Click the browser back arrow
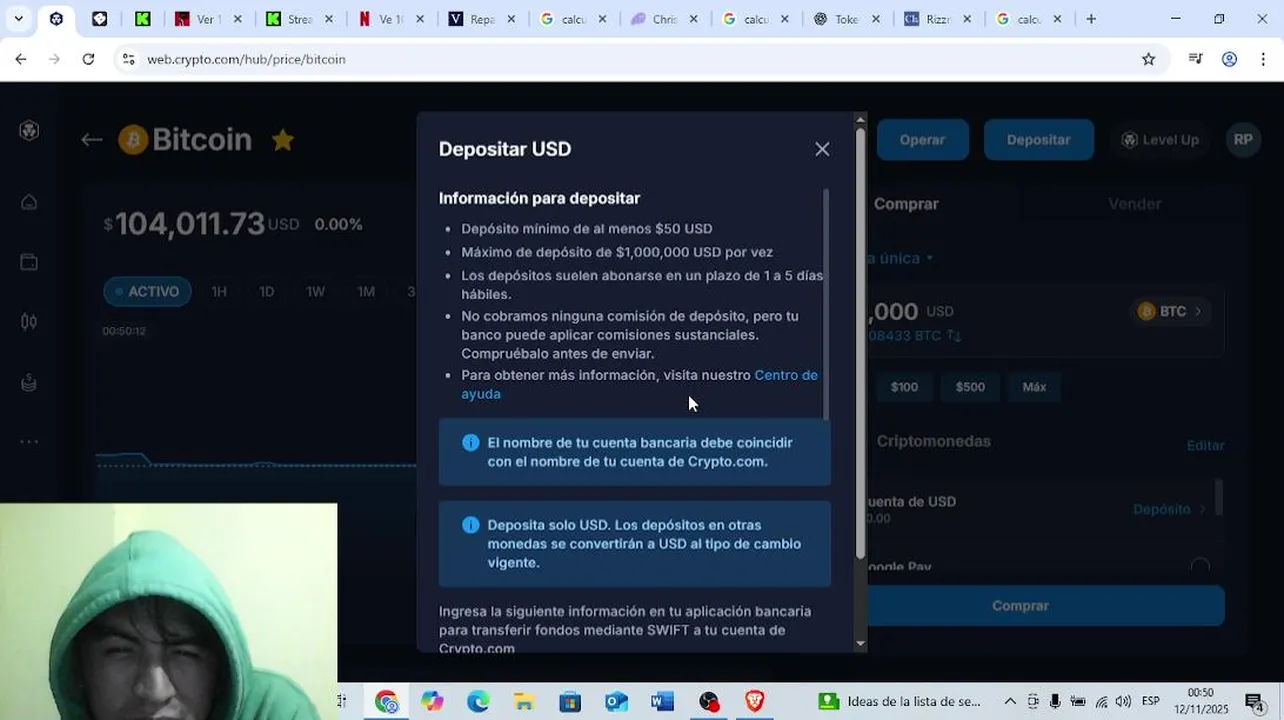 pos(21,59)
